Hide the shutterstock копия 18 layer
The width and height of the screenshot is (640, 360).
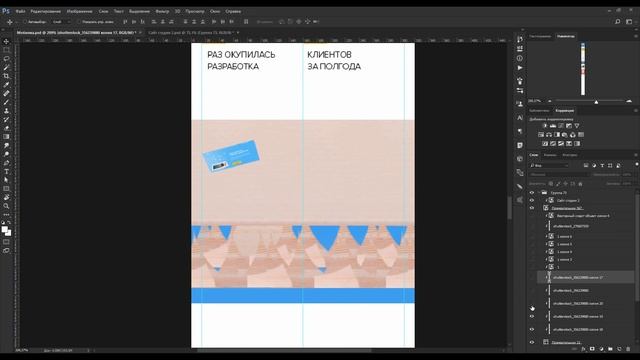[x=532, y=329]
